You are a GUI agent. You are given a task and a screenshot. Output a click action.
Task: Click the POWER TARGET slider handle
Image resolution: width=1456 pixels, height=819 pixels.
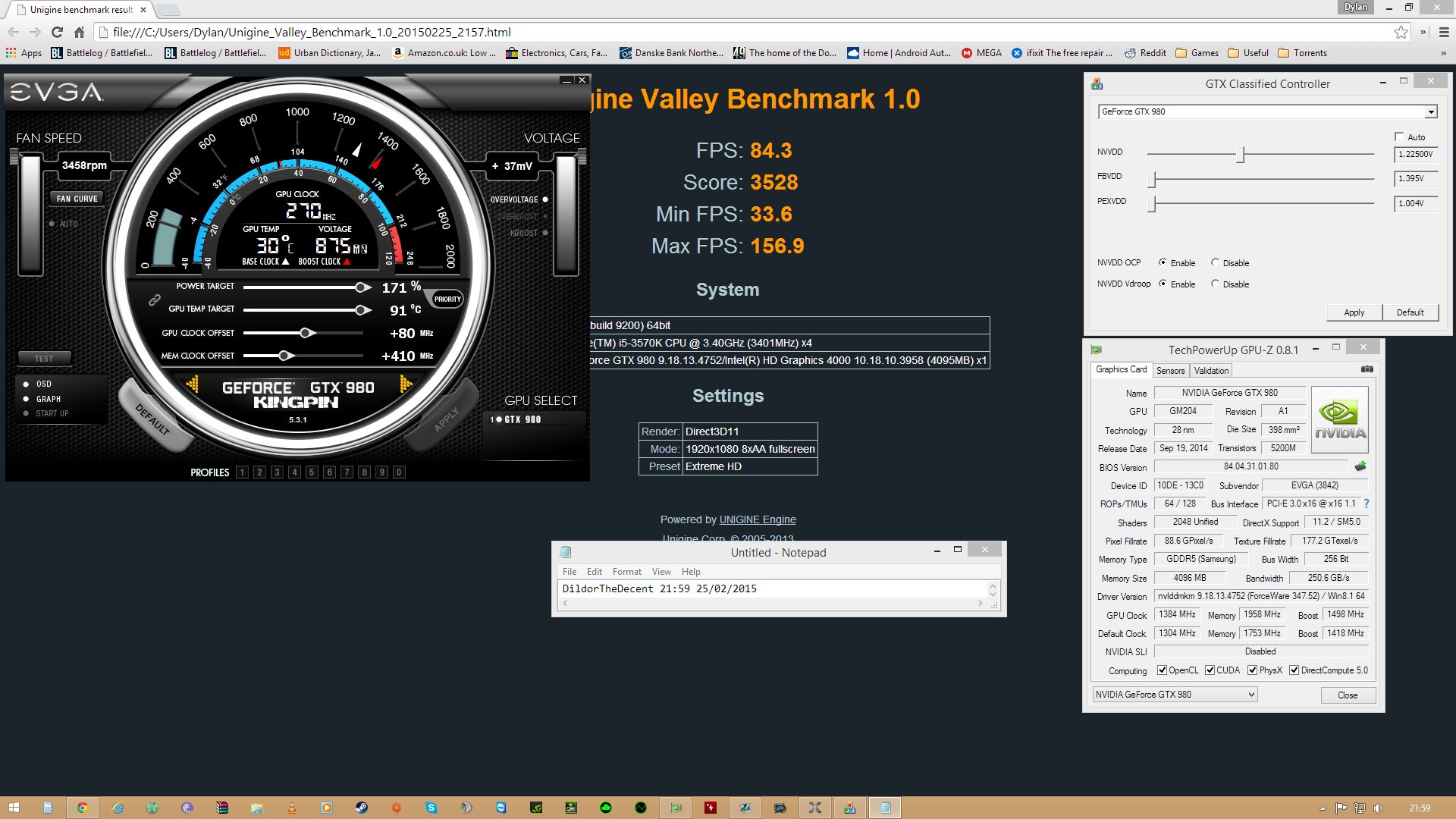362,287
